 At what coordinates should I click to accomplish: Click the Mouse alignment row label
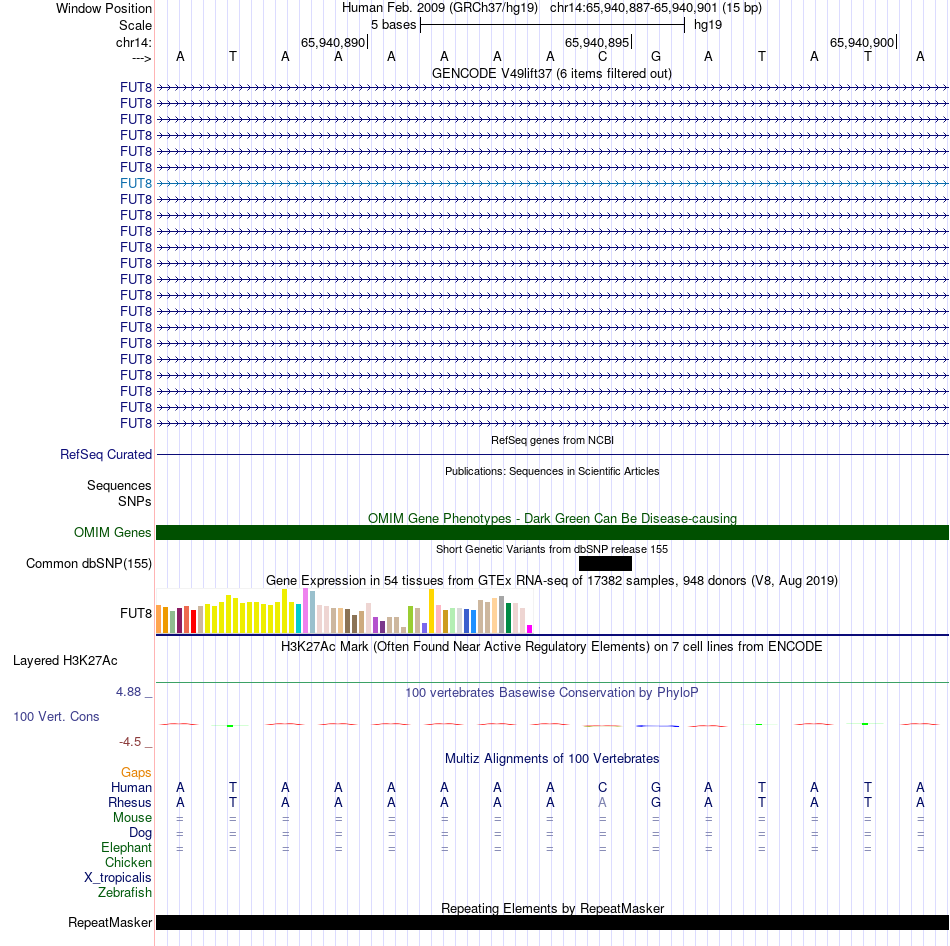(x=132, y=818)
